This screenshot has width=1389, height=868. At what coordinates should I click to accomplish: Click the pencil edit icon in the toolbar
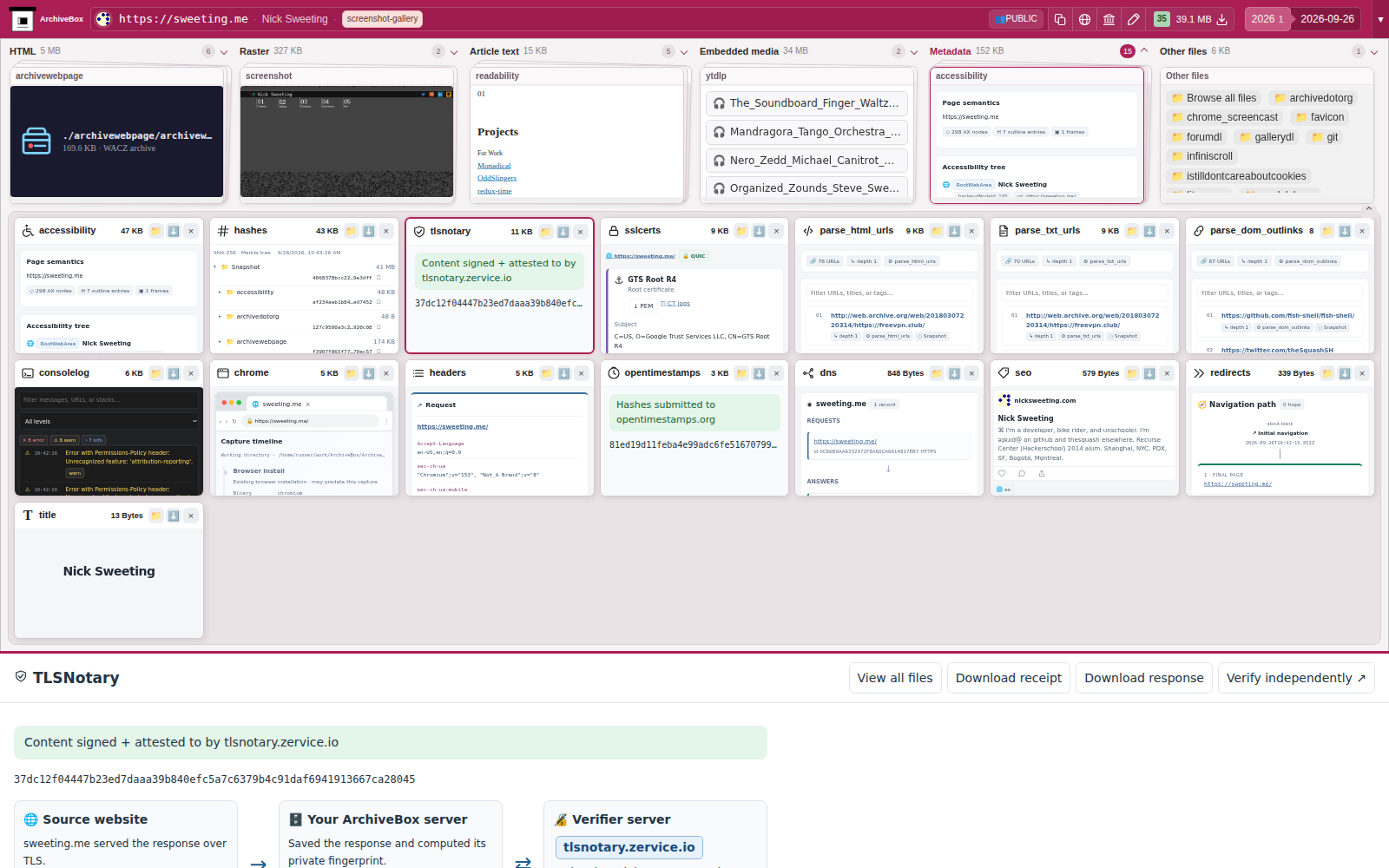pyautogui.click(x=1134, y=19)
